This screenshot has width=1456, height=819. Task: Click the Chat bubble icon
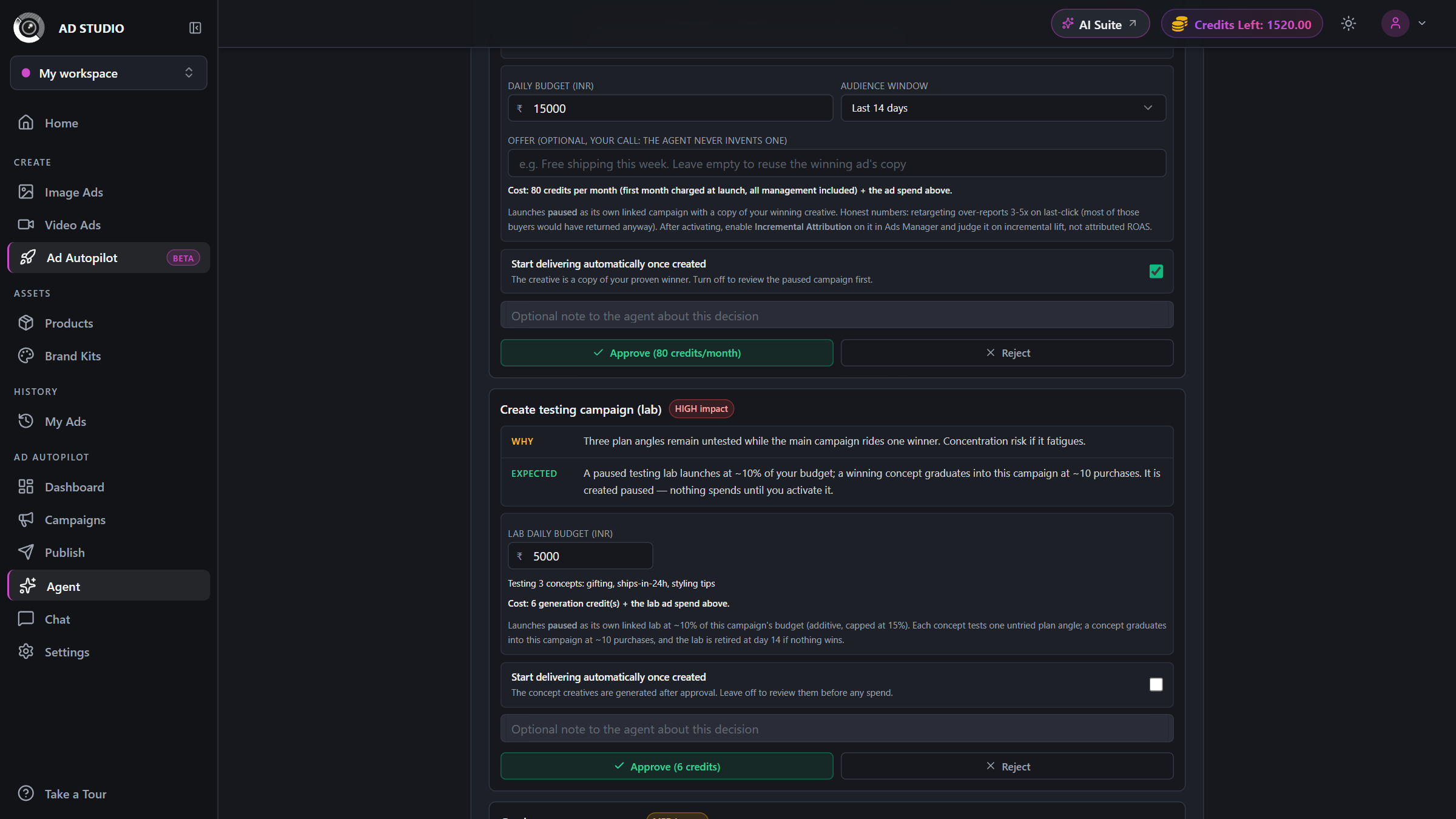(25, 619)
